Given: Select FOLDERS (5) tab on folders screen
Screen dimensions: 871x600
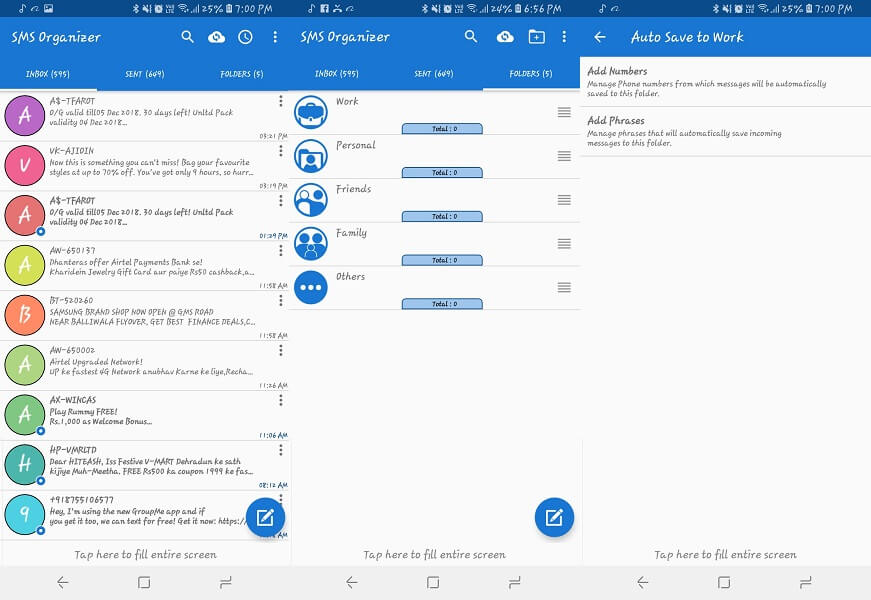Looking at the screenshot, I should (530, 74).
